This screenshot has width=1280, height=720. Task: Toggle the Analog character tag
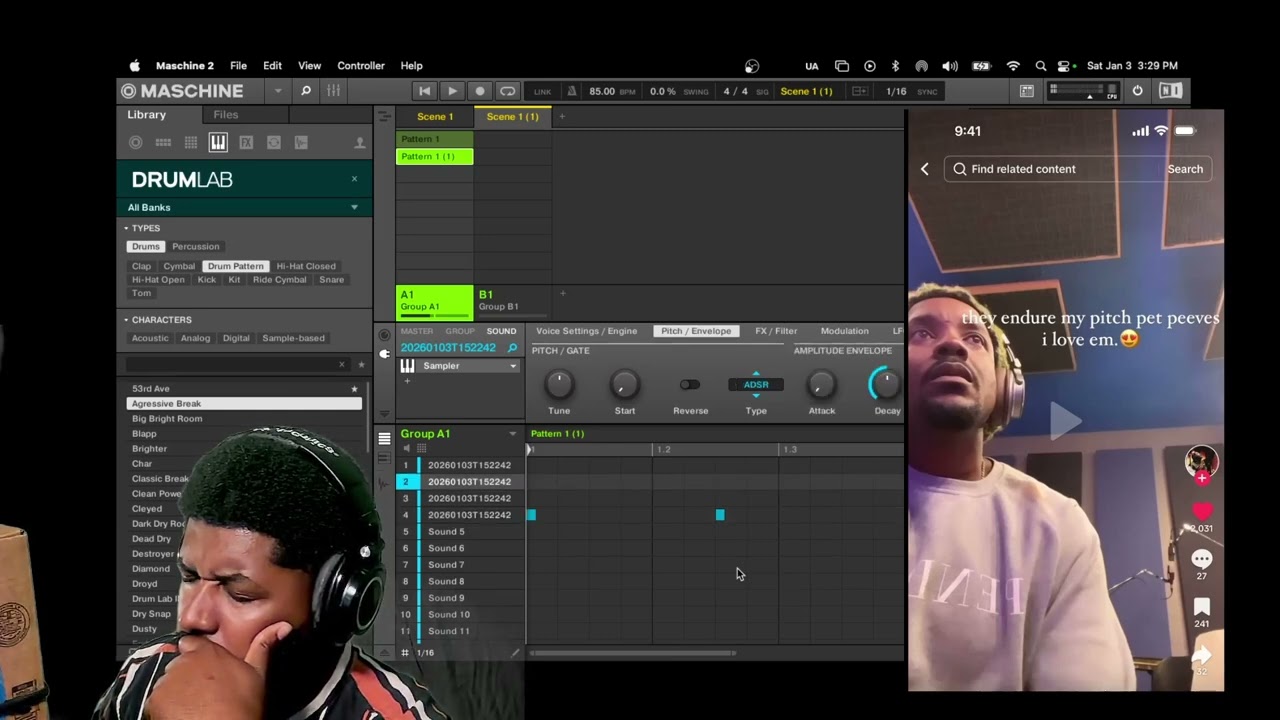click(x=195, y=338)
